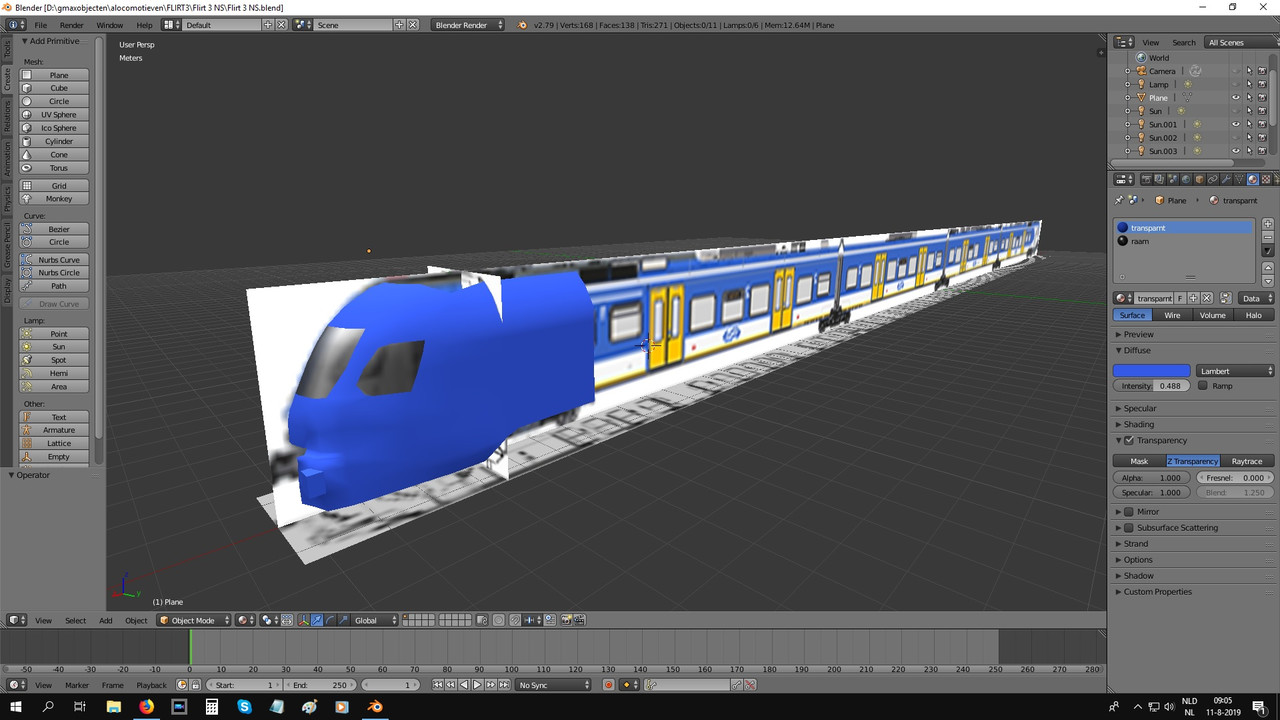1280x720 pixels.
Task: Collapse the Diffuse panel
Action: pos(1137,350)
